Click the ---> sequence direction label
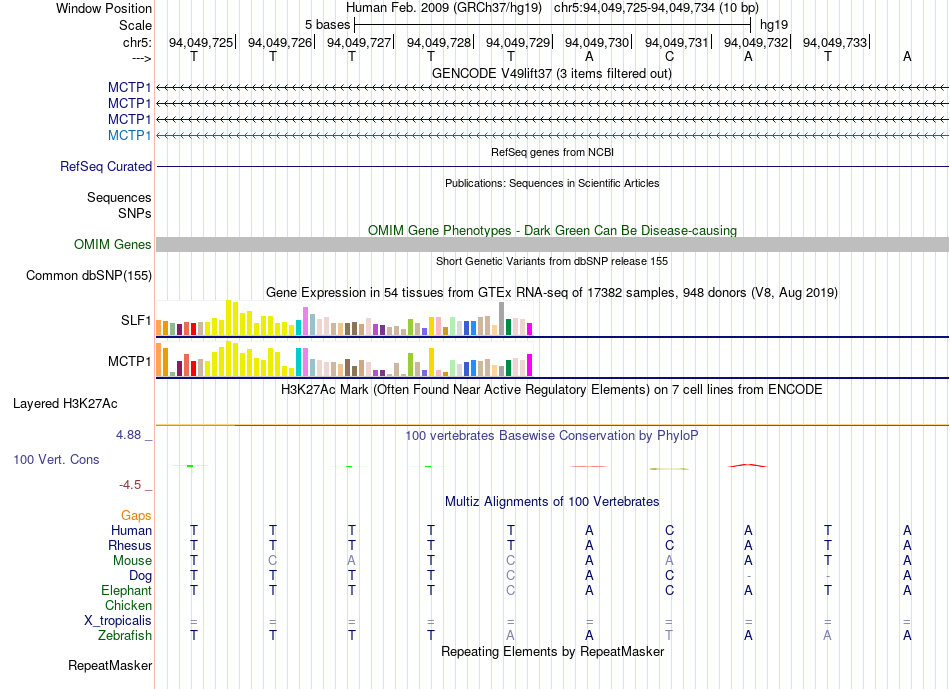 pyautogui.click(x=141, y=58)
